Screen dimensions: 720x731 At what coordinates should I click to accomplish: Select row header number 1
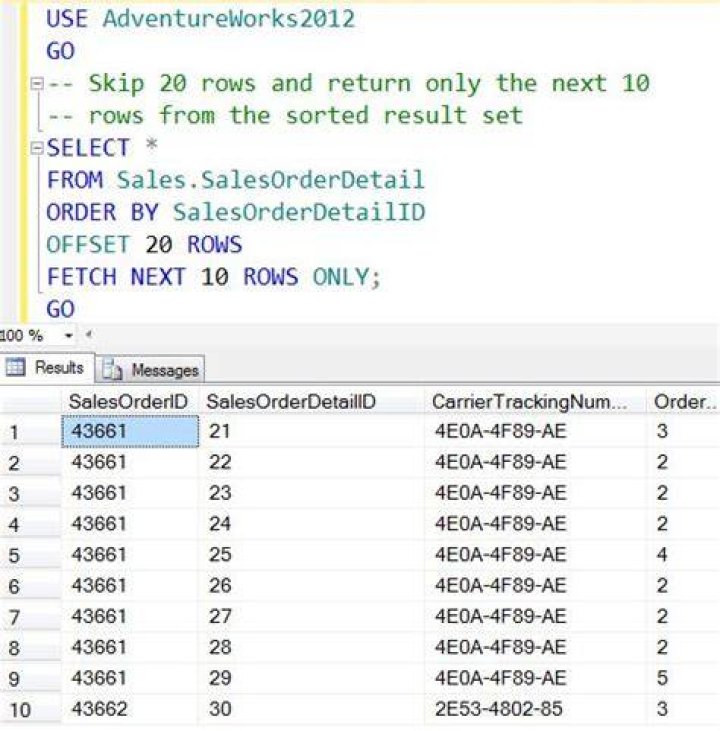(31, 432)
